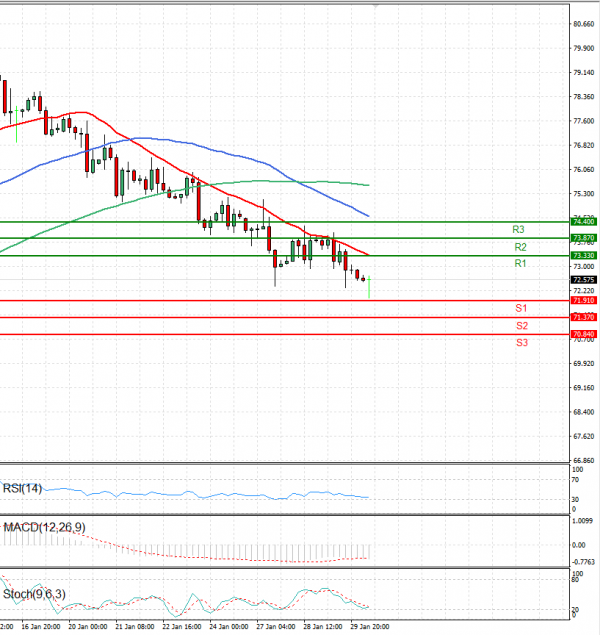
Task: Click the 68.400 price axis value
Action: tap(584, 412)
